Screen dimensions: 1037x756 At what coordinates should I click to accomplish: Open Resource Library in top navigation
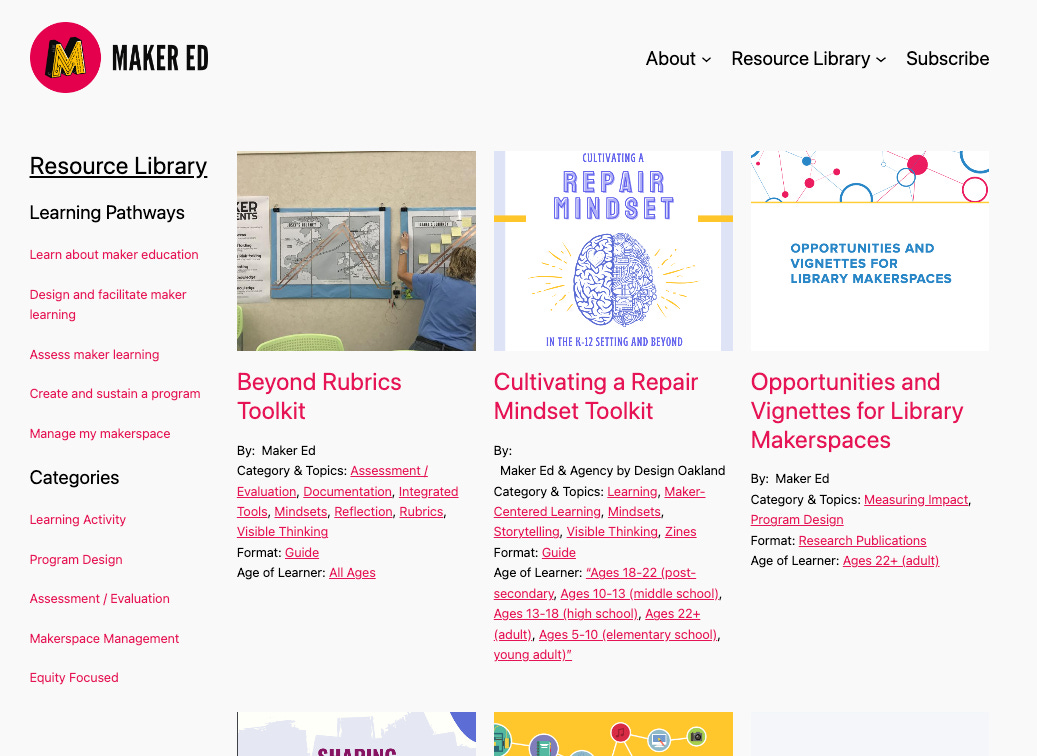tap(800, 59)
